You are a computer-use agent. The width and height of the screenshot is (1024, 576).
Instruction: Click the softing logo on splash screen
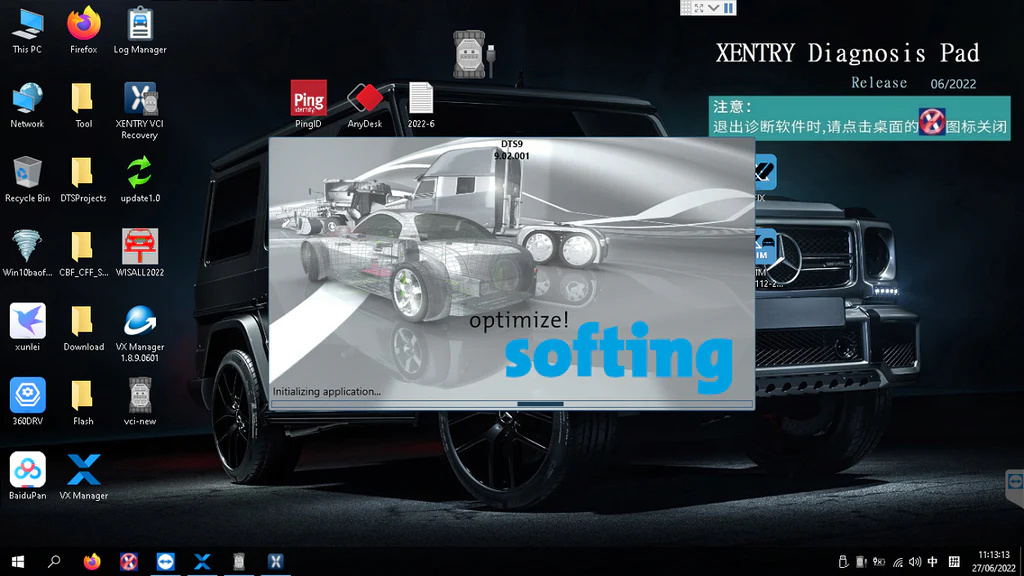[618, 357]
